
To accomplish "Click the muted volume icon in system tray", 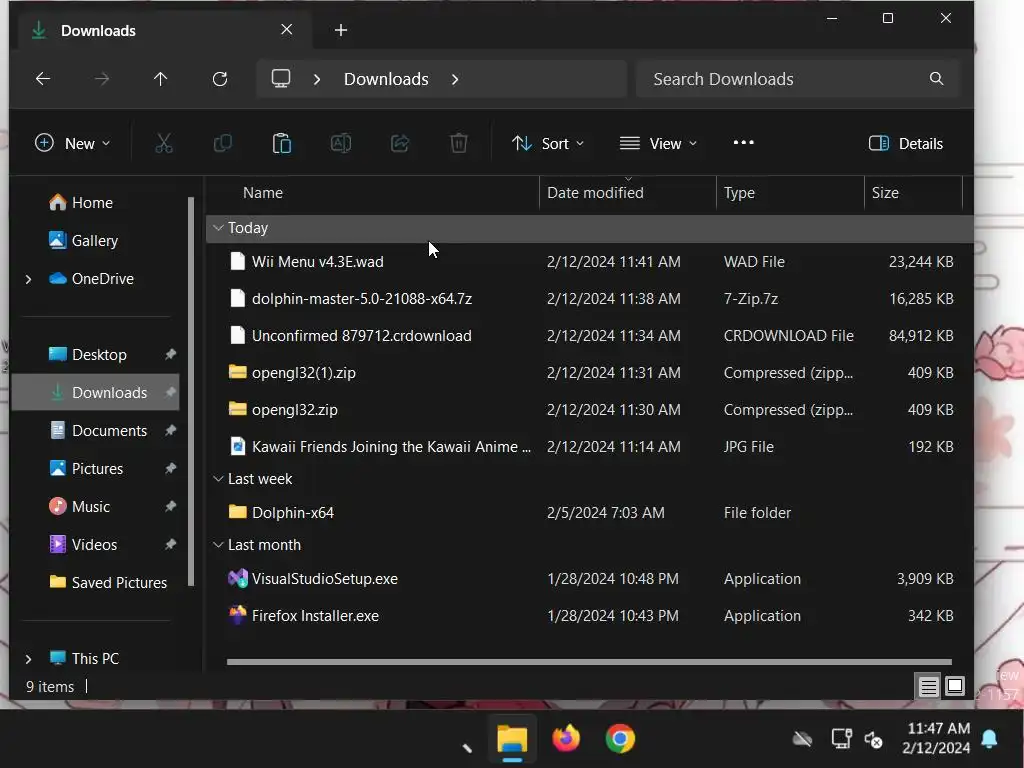I will (873, 739).
